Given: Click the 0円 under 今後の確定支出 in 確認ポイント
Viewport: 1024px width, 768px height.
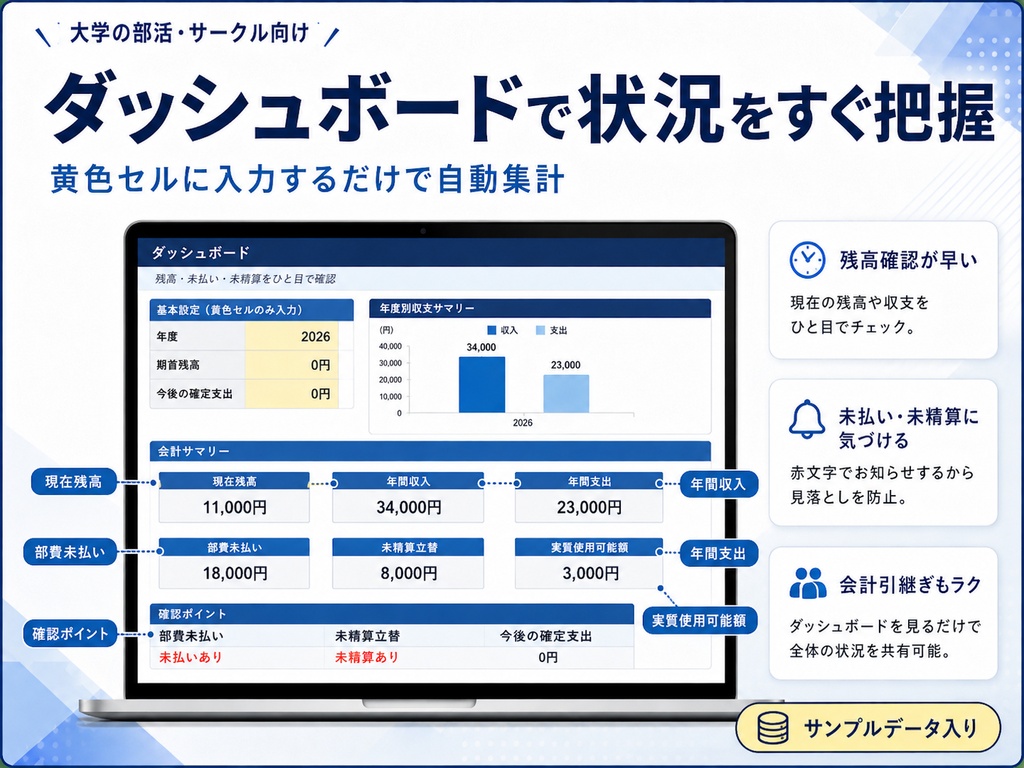Looking at the screenshot, I should pos(548,658).
